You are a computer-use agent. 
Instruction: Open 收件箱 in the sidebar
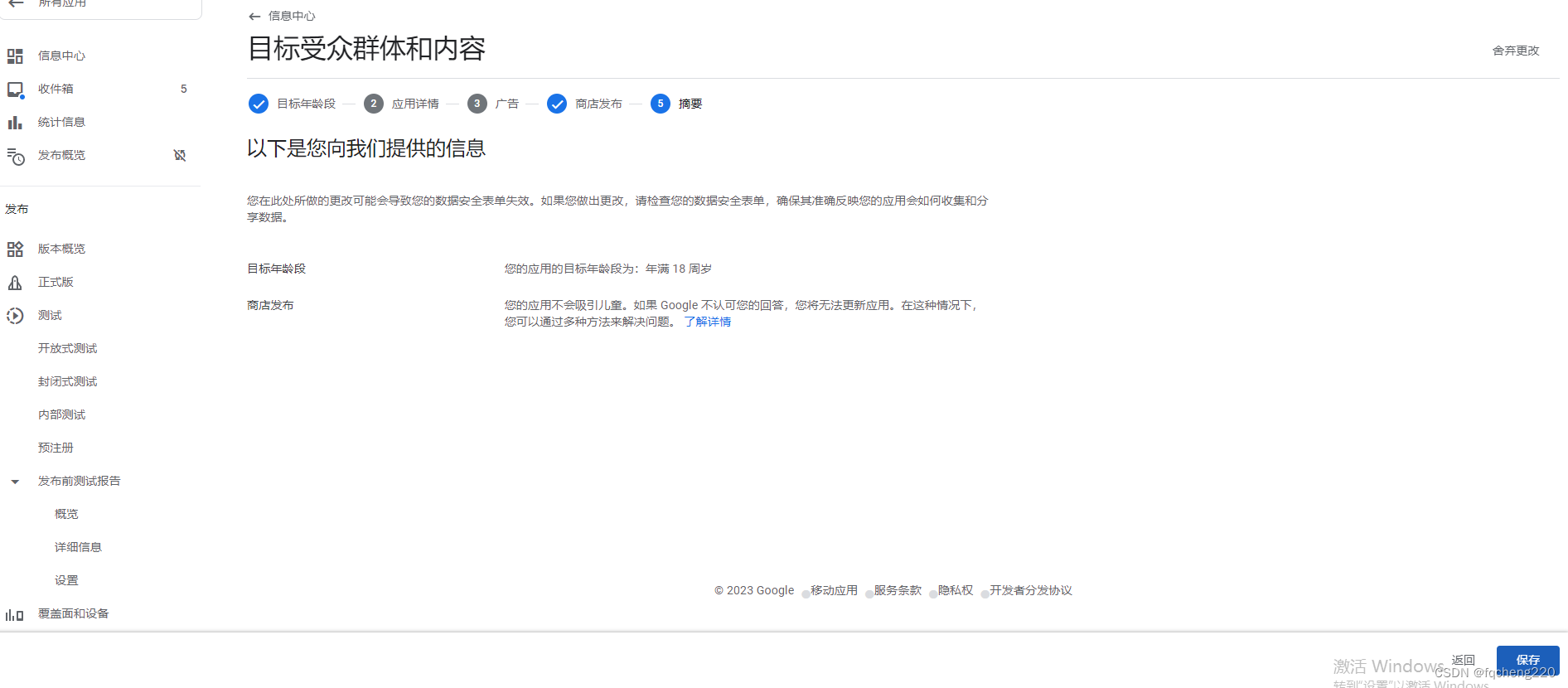tap(56, 89)
